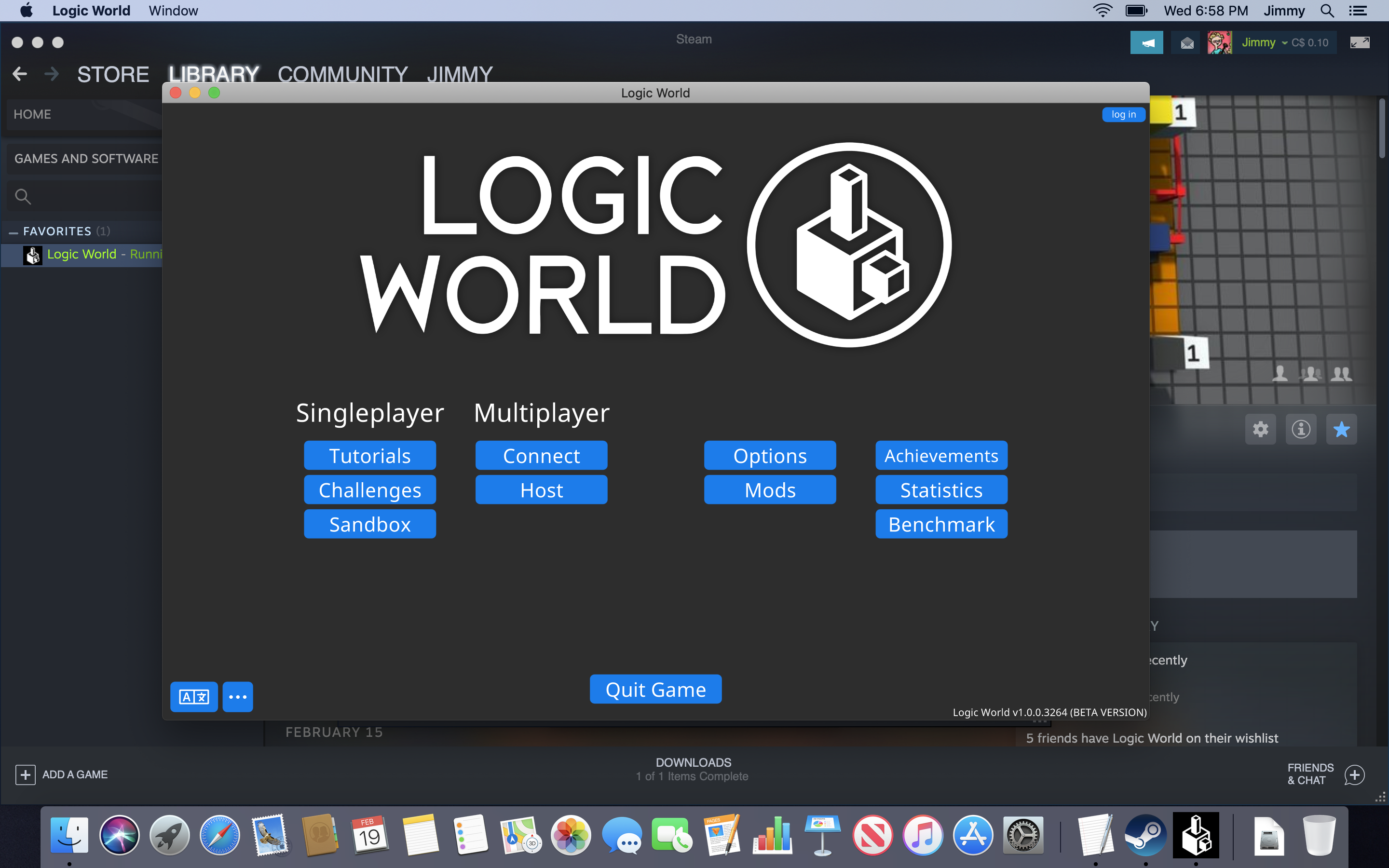This screenshot has width=1389, height=868.
Task: Open Safari from the dock
Action: coord(219,835)
